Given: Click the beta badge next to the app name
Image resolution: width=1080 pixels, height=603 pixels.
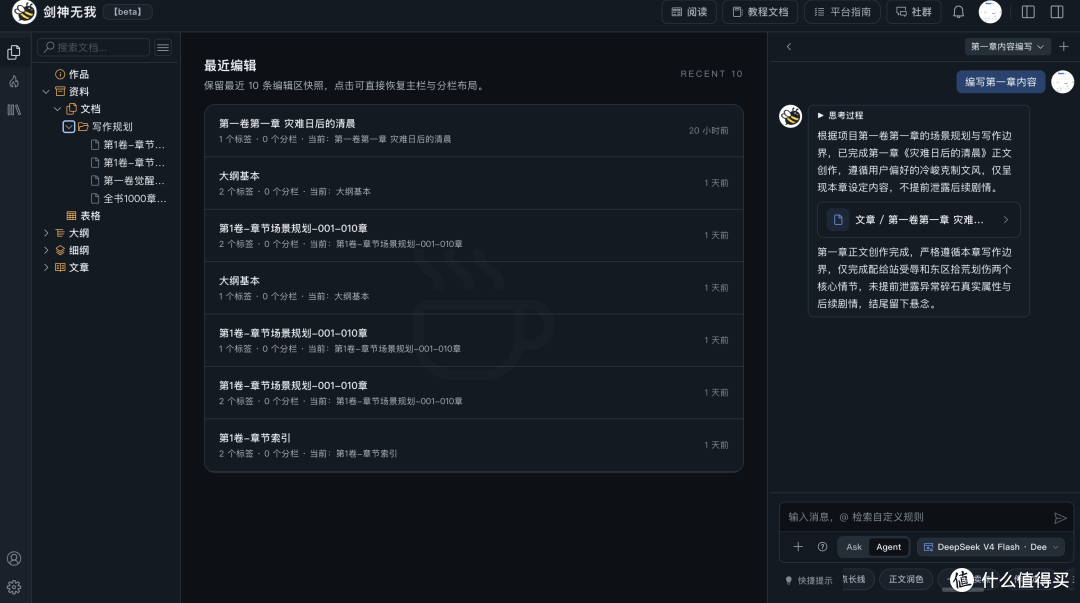Looking at the screenshot, I should (127, 12).
